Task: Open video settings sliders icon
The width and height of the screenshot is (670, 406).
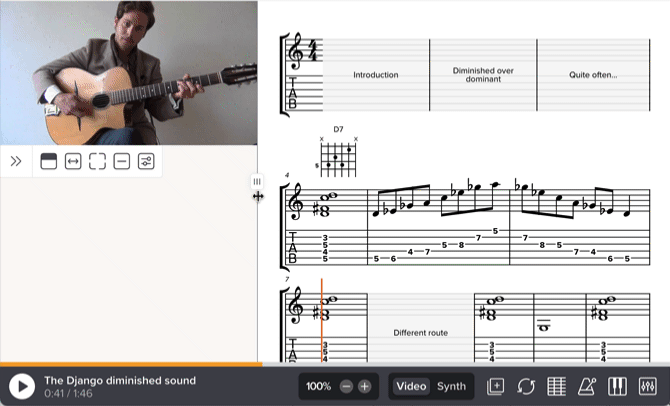Action: click(146, 161)
